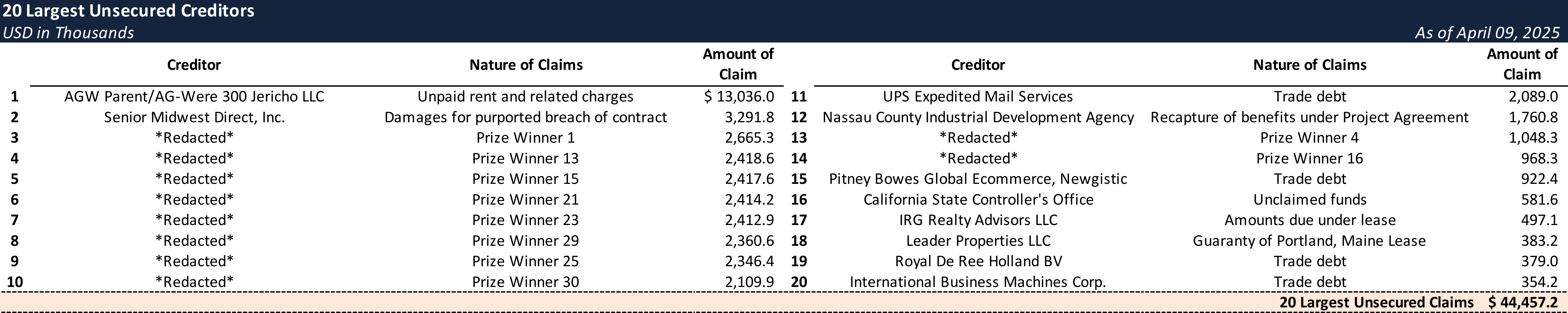This screenshot has height=313, width=1568.
Task: Click the UPS Expedited Mail Services creditor
Action: point(978,96)
